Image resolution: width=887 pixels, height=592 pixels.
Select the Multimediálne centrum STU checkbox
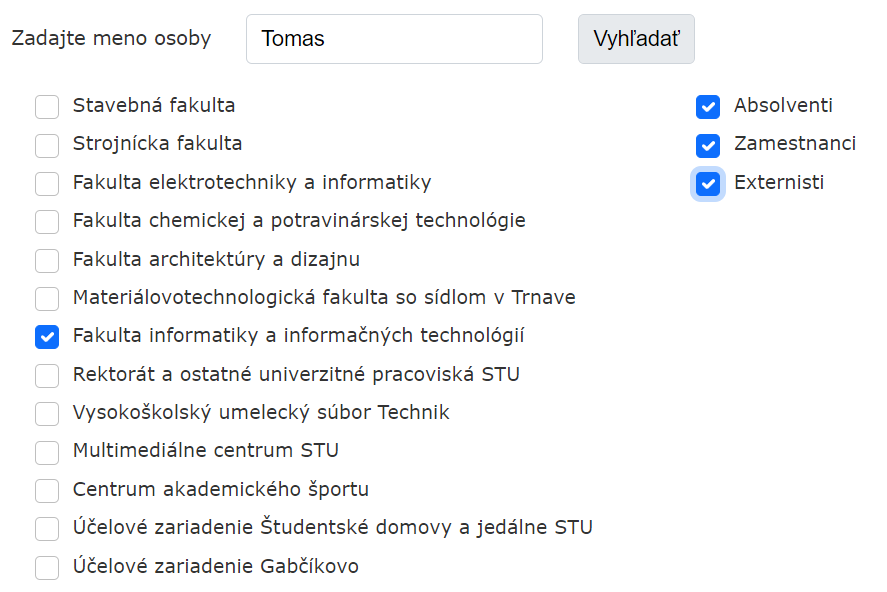pyautogui.click(x=47, y=452)
